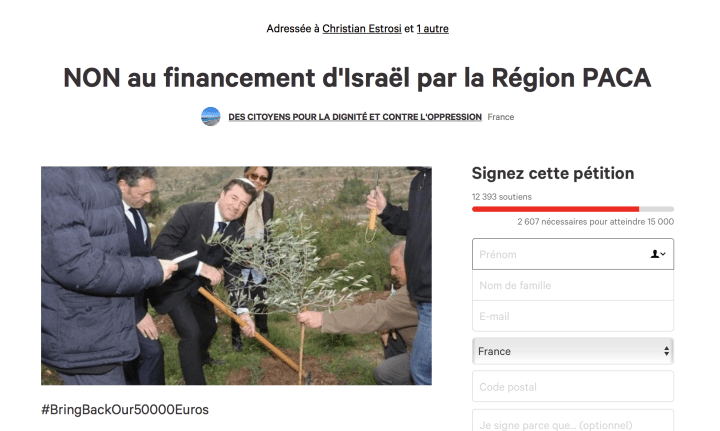Click the up-down arrows on country selector
This screenshot has width=720, height=431.
click(666, 351)
